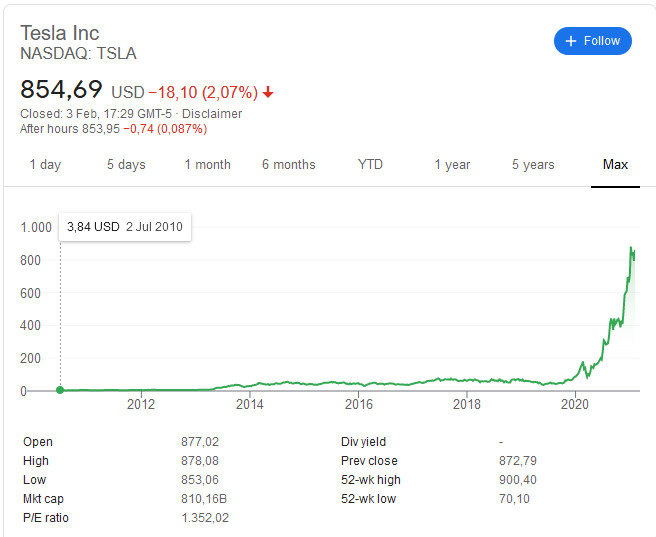Image resolution: width=656 pixels, height=537 pixels.
Task: Select the 1 day tab
Action: (x=45, y=164)
